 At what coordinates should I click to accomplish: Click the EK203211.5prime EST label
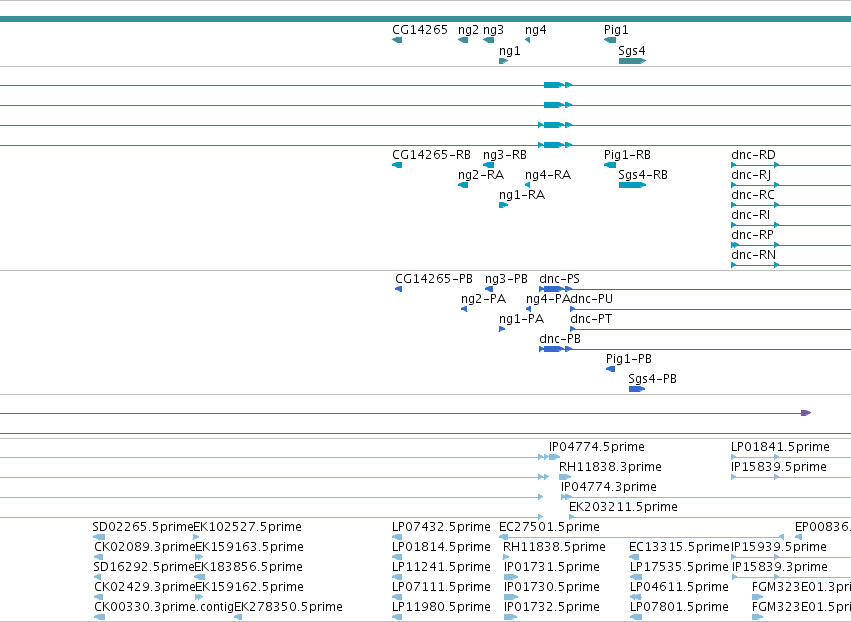(623, 507)
